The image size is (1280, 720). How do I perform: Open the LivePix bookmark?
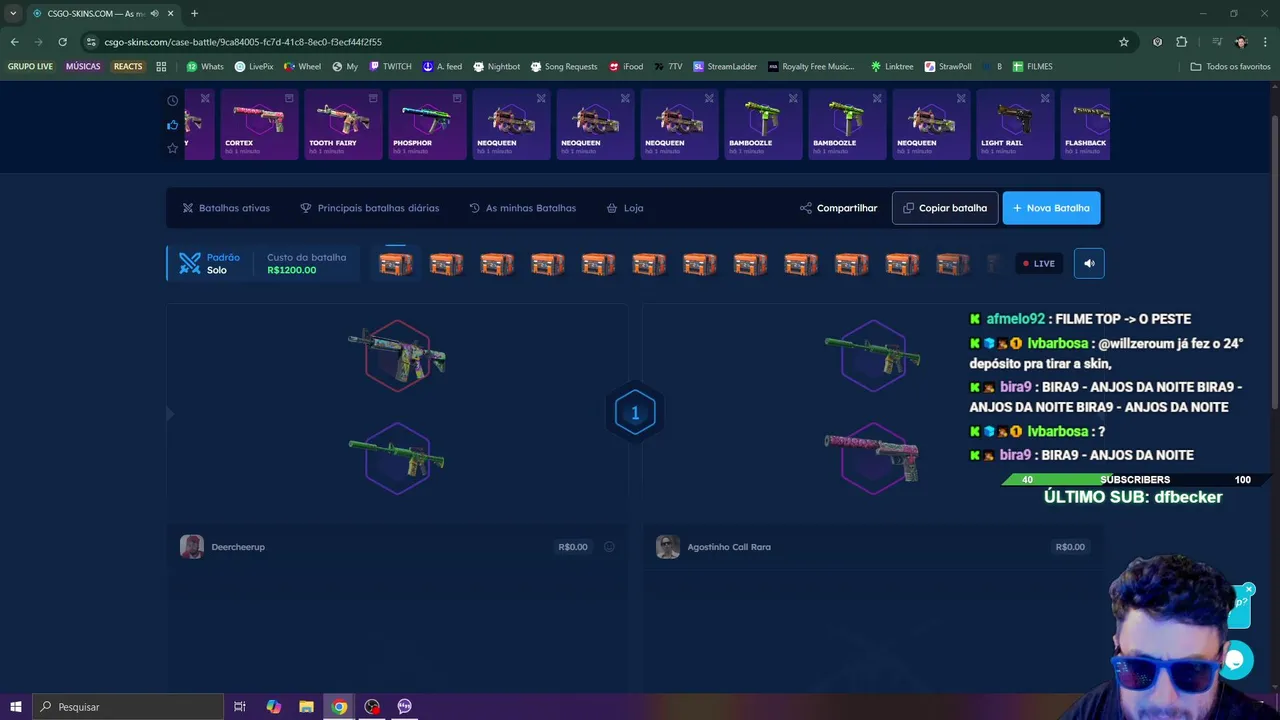(x=254, y=67)
